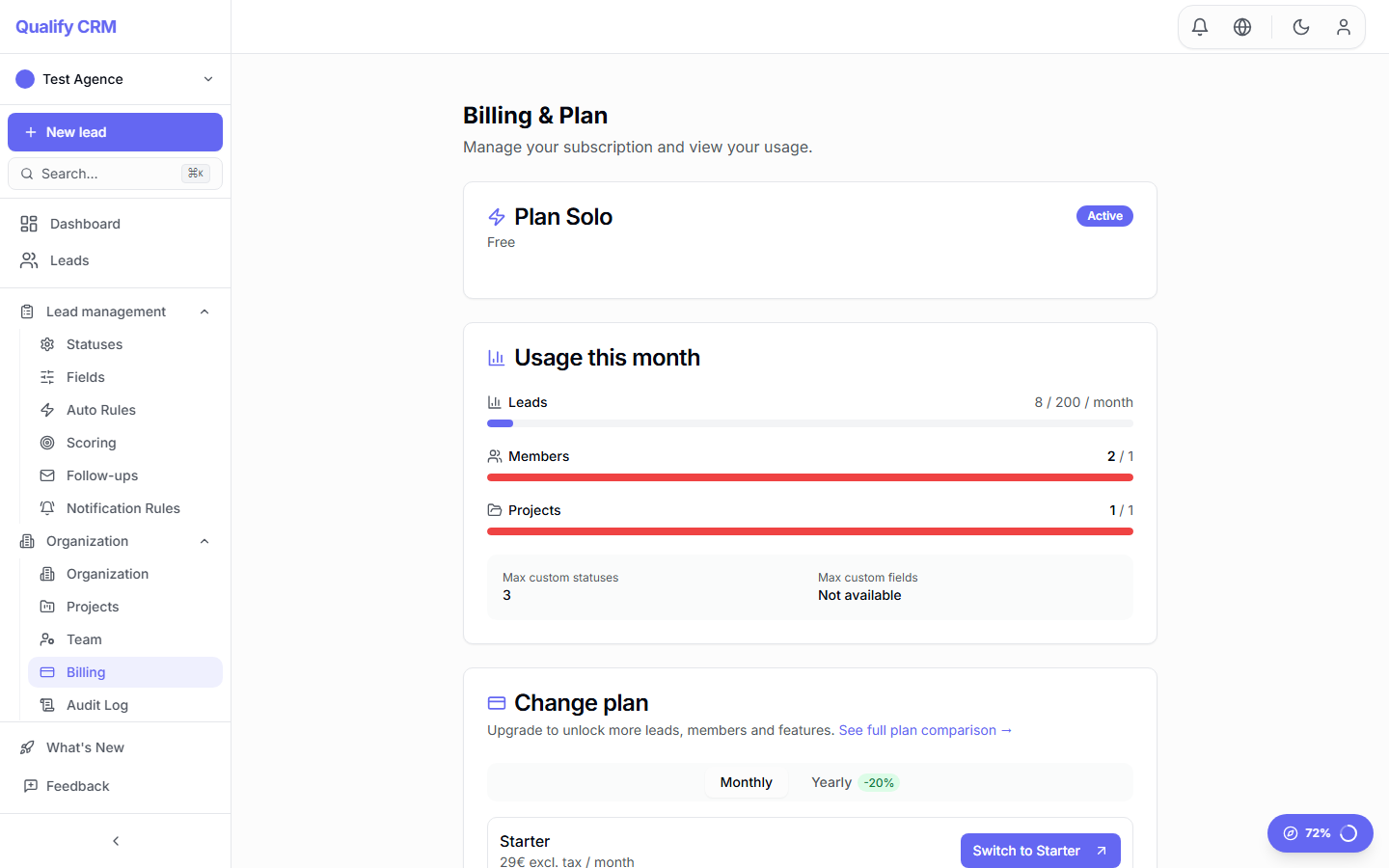The image size is (1389, 868).
Task: Select the Scoring icon in the sidebar
Action: [x=46, y=442]
